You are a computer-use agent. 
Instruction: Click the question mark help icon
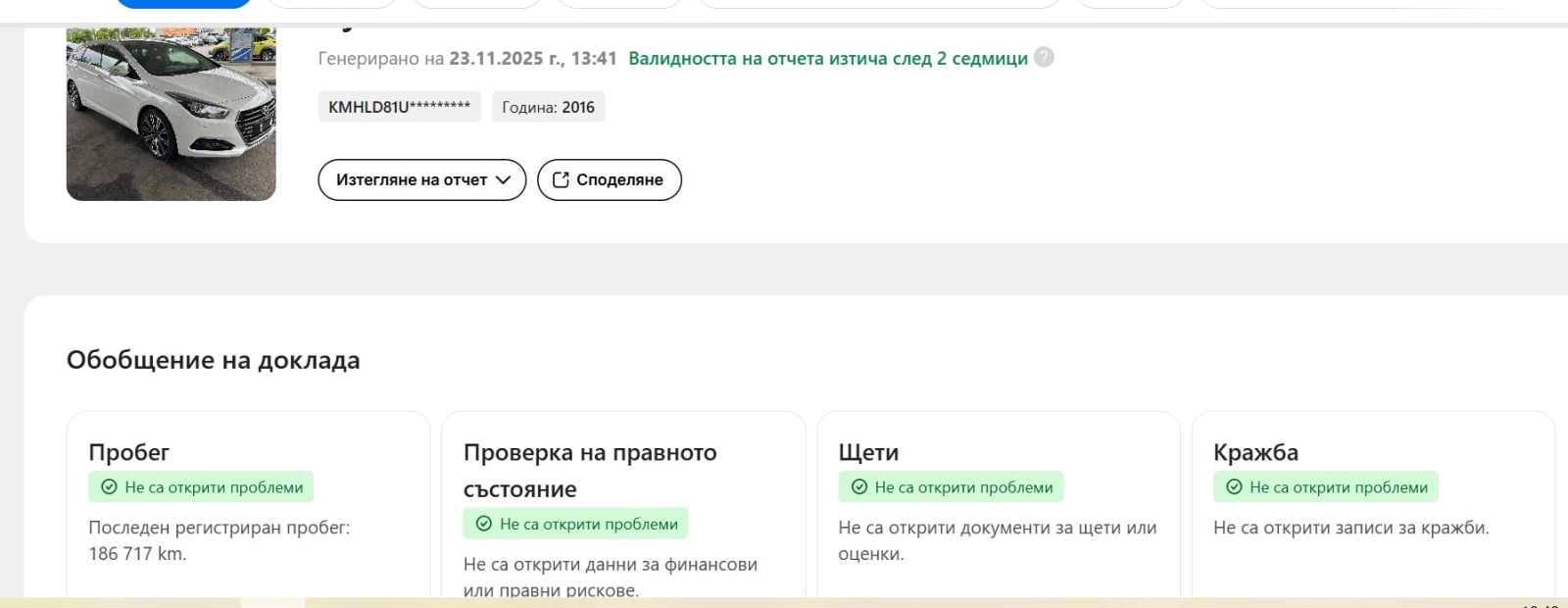pyautogui.click(x=1045, y=57)
